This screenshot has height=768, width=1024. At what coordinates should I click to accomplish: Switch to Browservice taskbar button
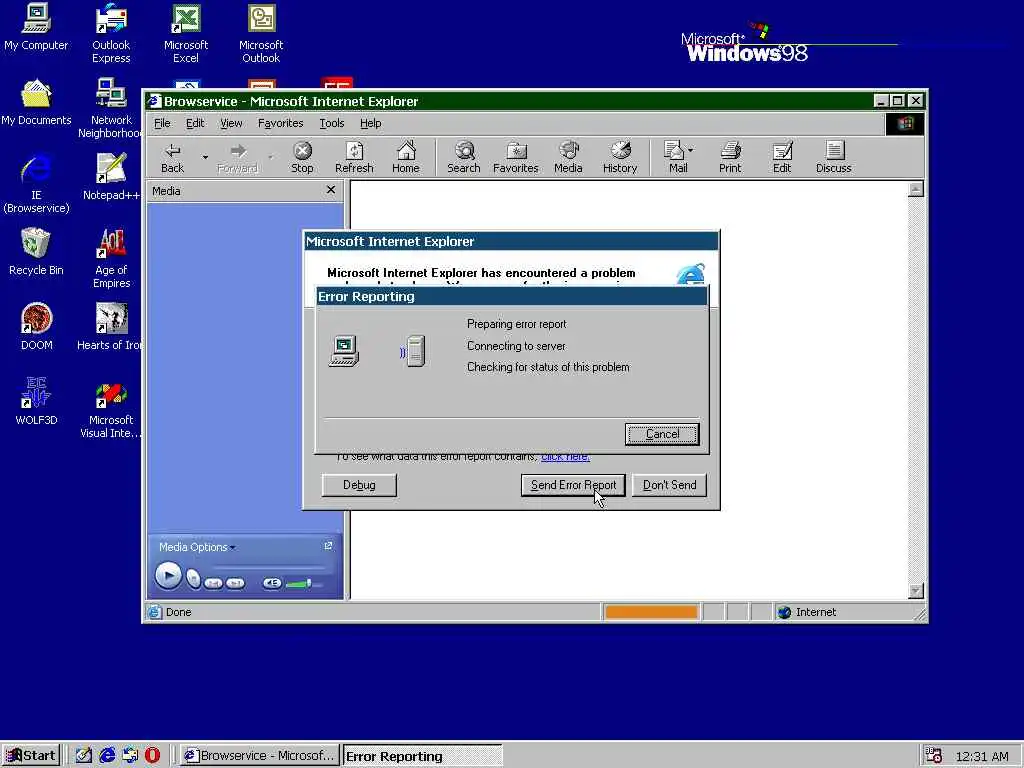260,756
